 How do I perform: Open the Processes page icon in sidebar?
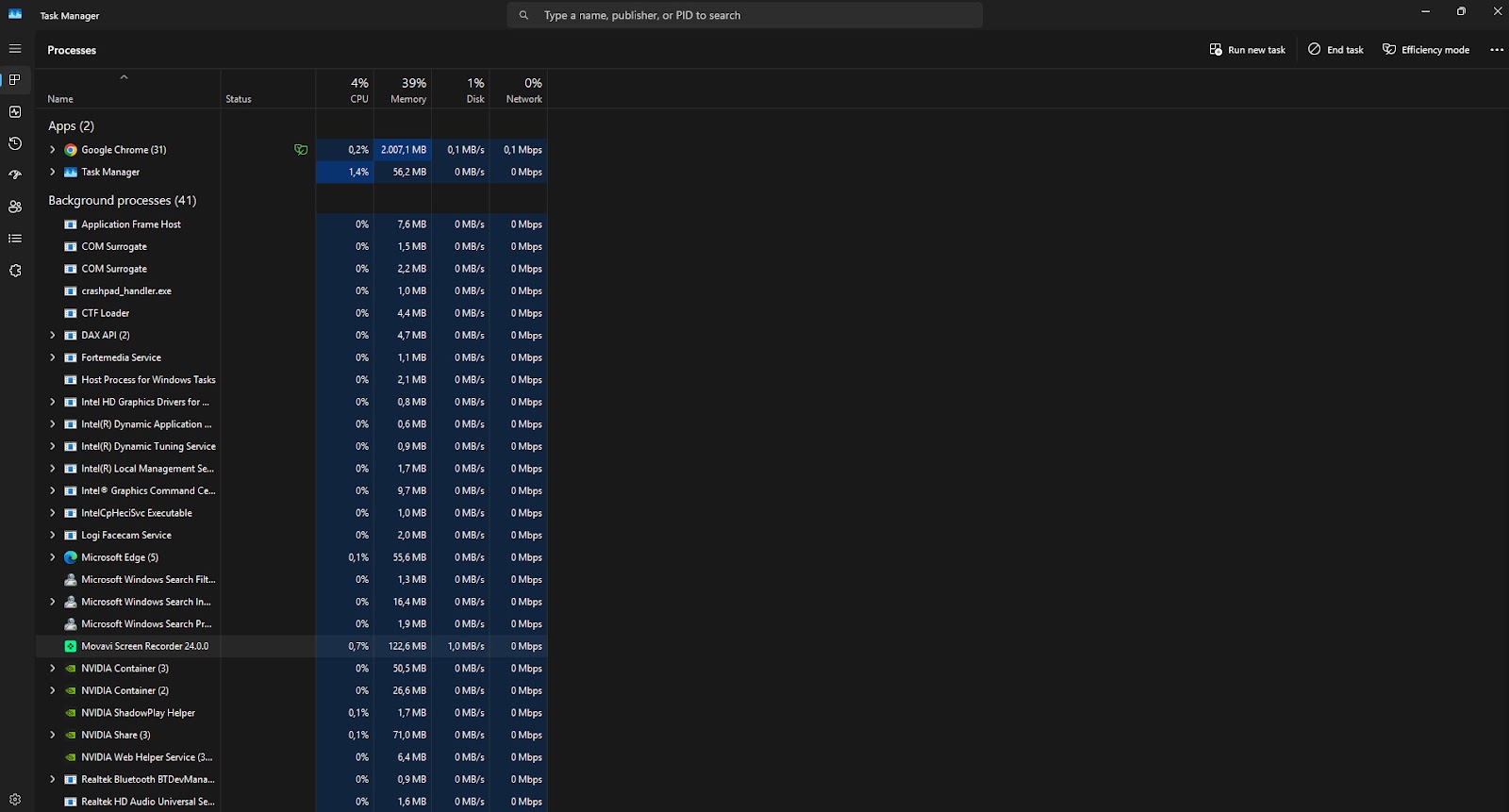[x=15, y=80]
